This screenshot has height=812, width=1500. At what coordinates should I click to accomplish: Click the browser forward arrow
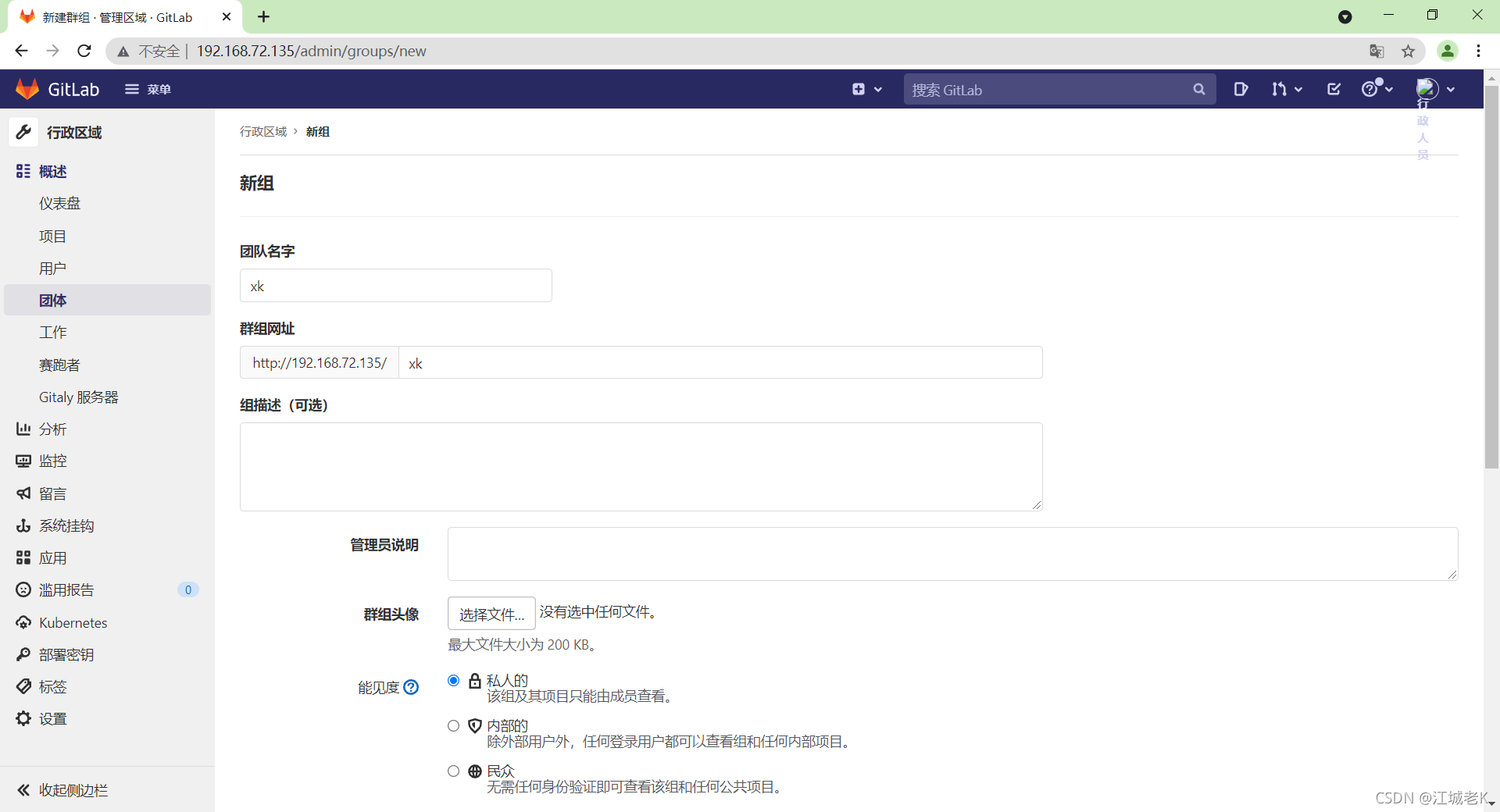52,51
